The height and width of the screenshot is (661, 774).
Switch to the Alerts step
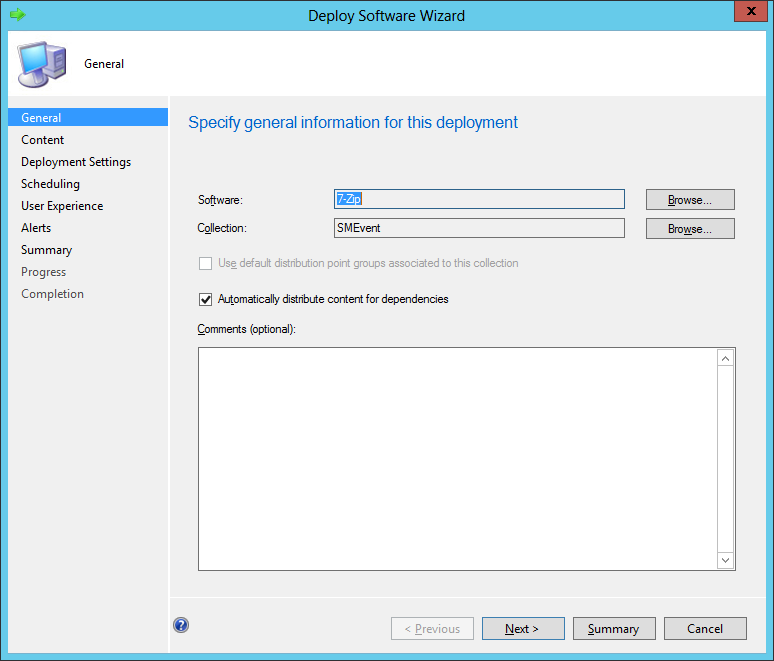click(x=36, y=228)
